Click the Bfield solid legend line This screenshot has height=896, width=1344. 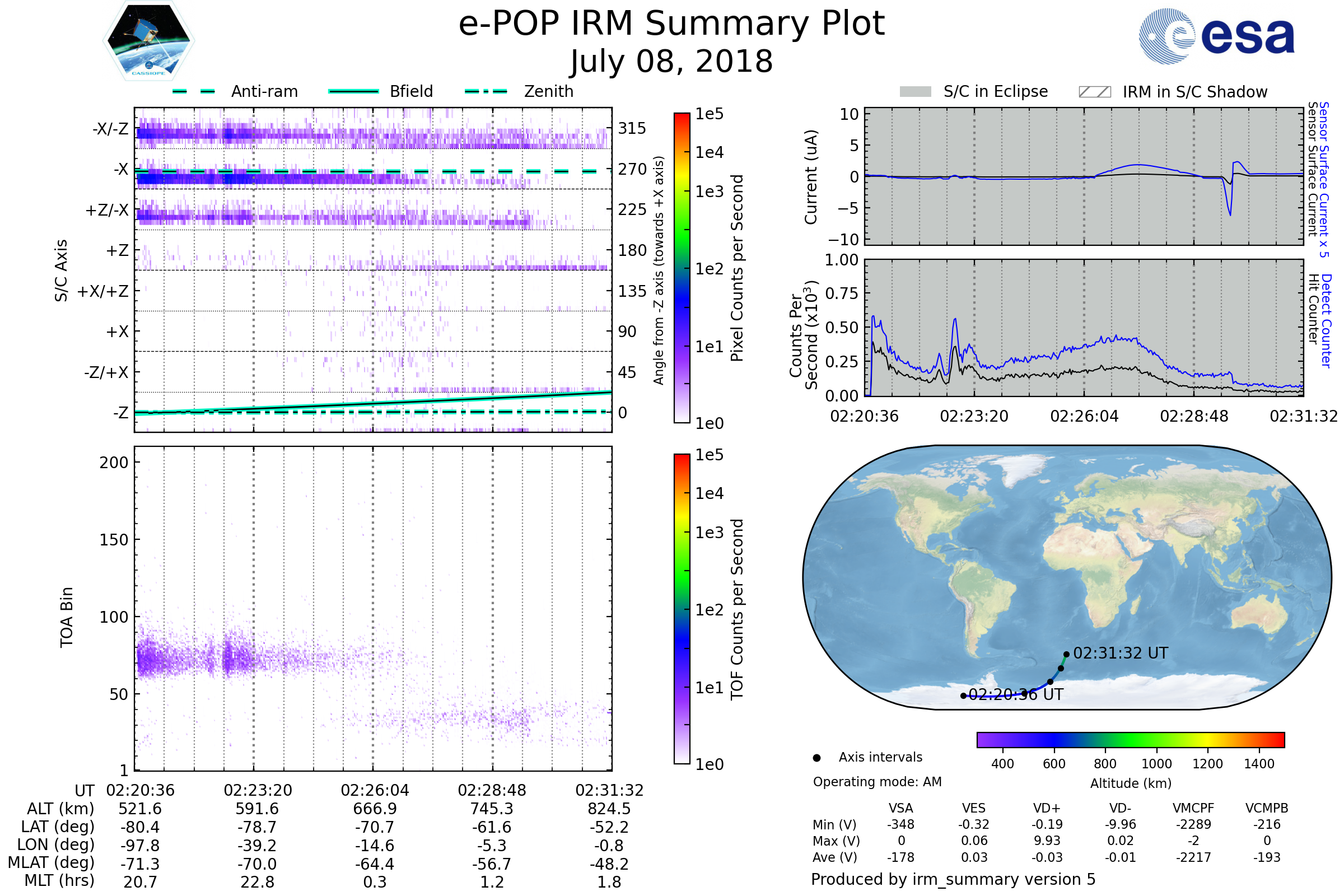click(353, 91)
